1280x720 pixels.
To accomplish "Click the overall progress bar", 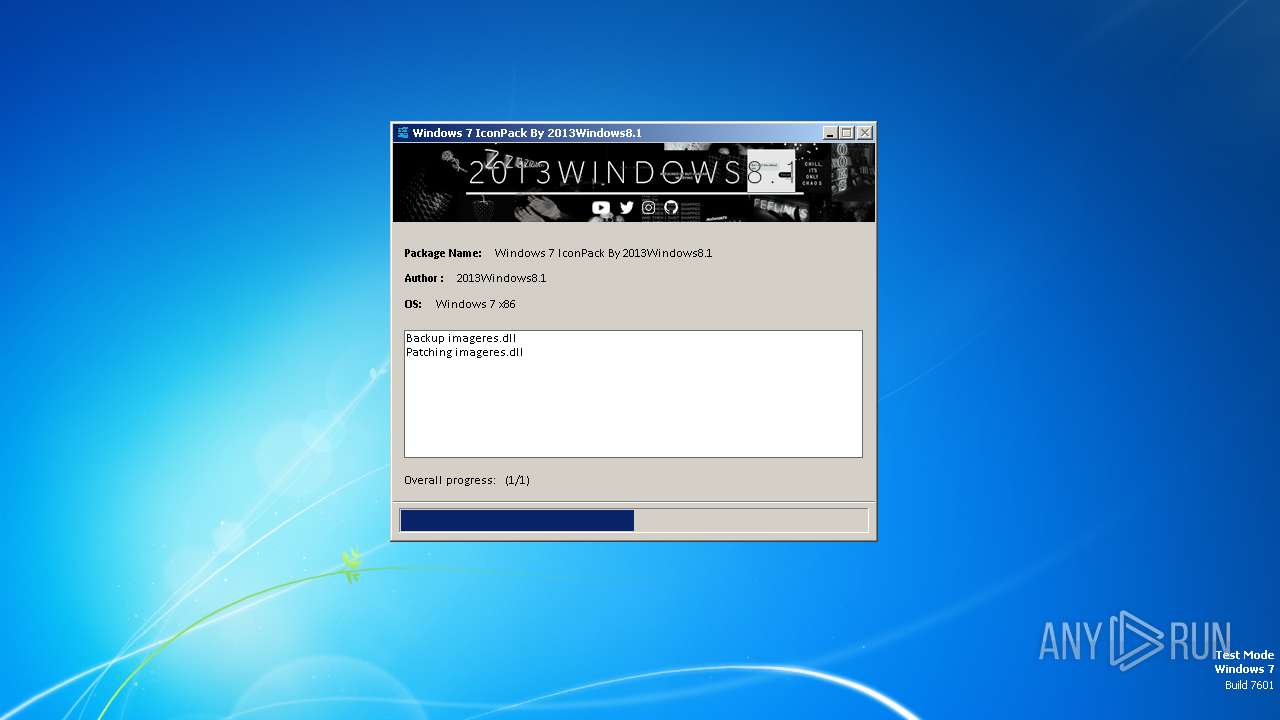I will [x=634, y=520].
